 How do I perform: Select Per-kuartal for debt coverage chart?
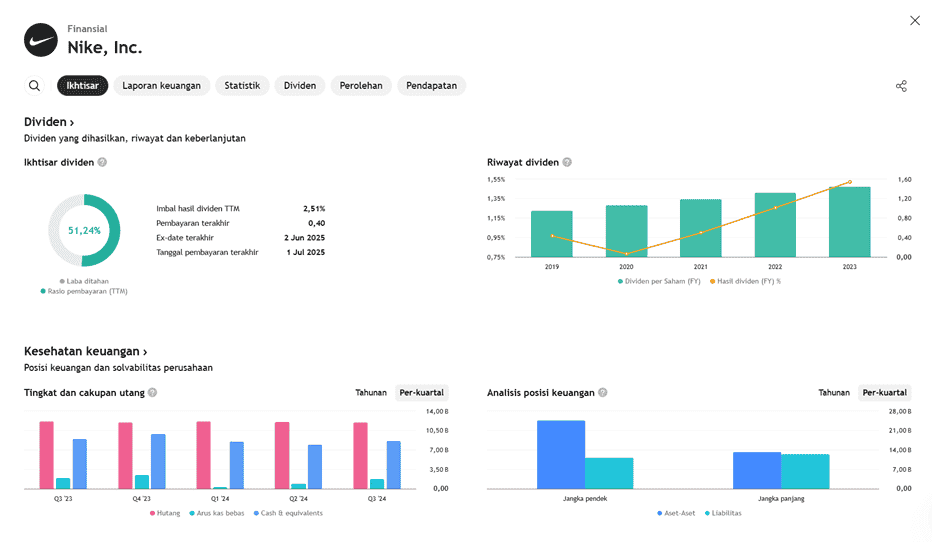[421, 392]
